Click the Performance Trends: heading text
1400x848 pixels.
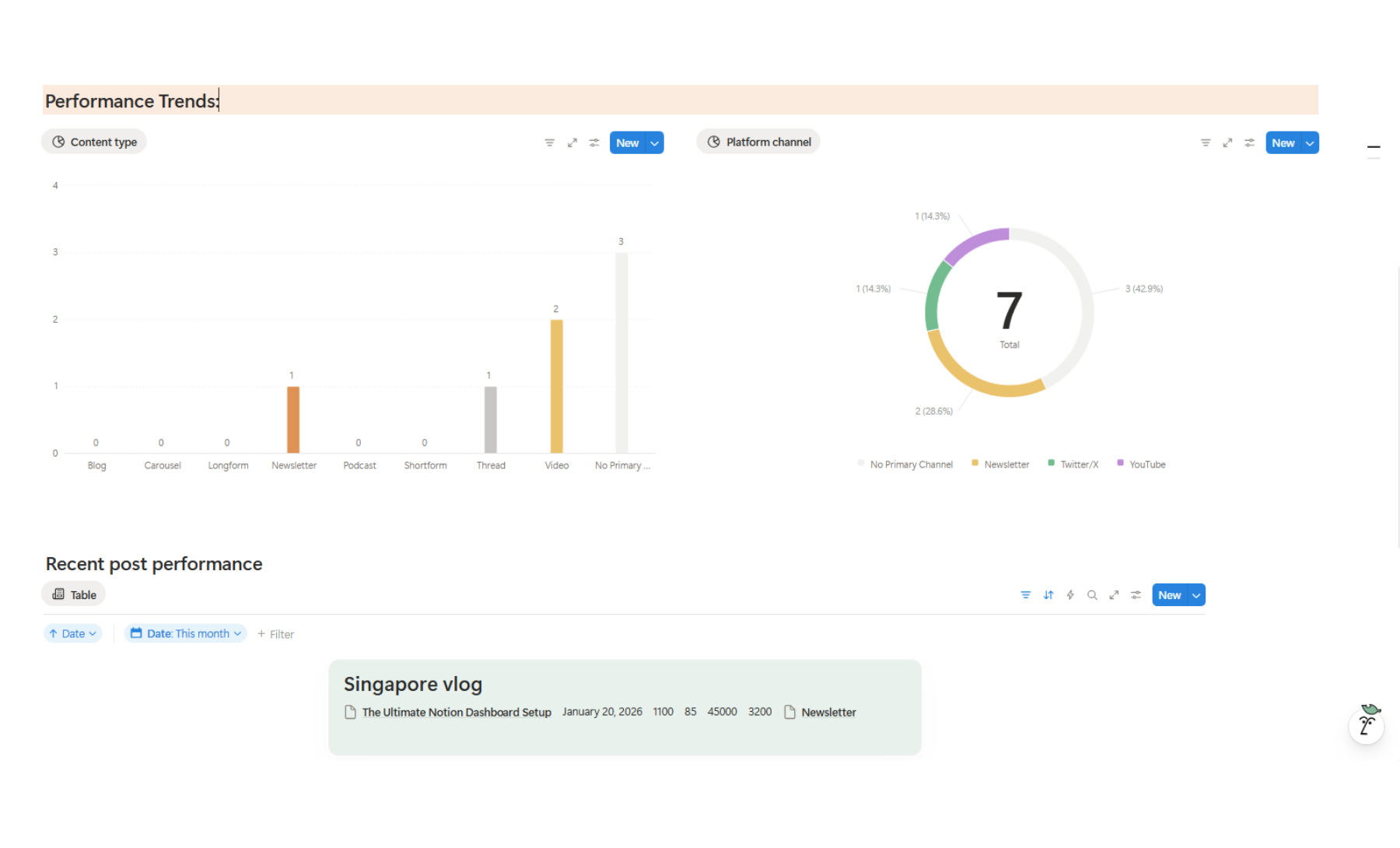(x=132, y=101)
